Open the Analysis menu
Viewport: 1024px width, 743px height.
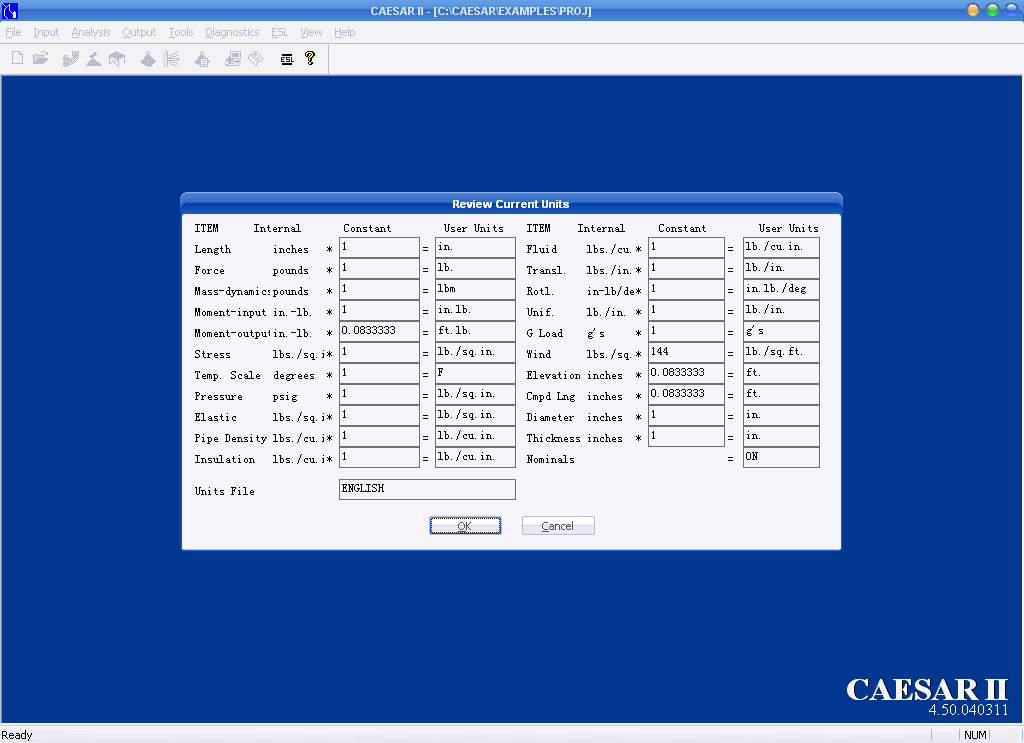tap(91, 32)
